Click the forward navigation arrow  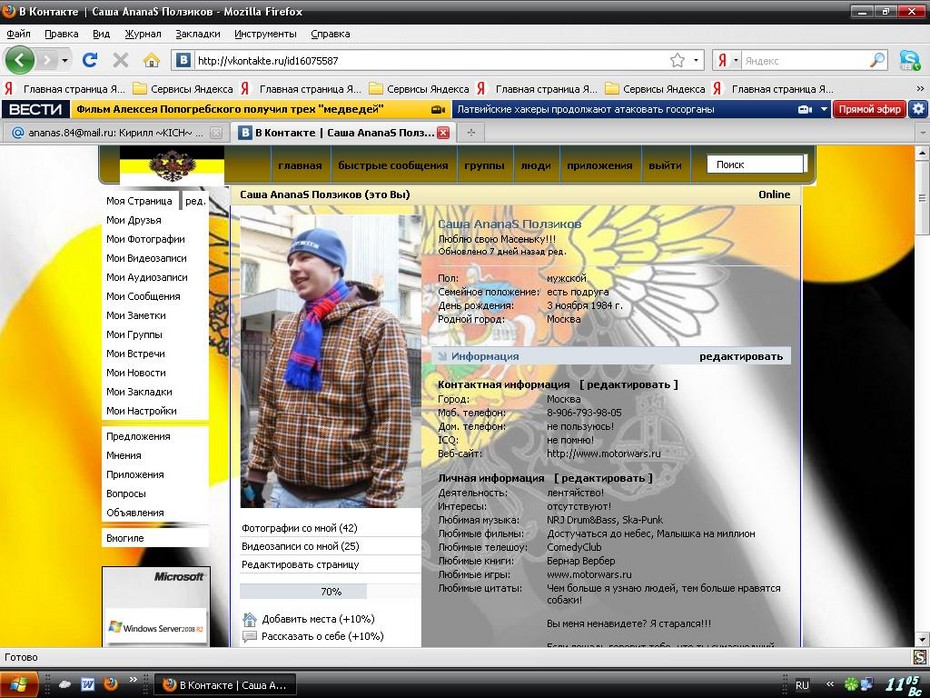47,60
